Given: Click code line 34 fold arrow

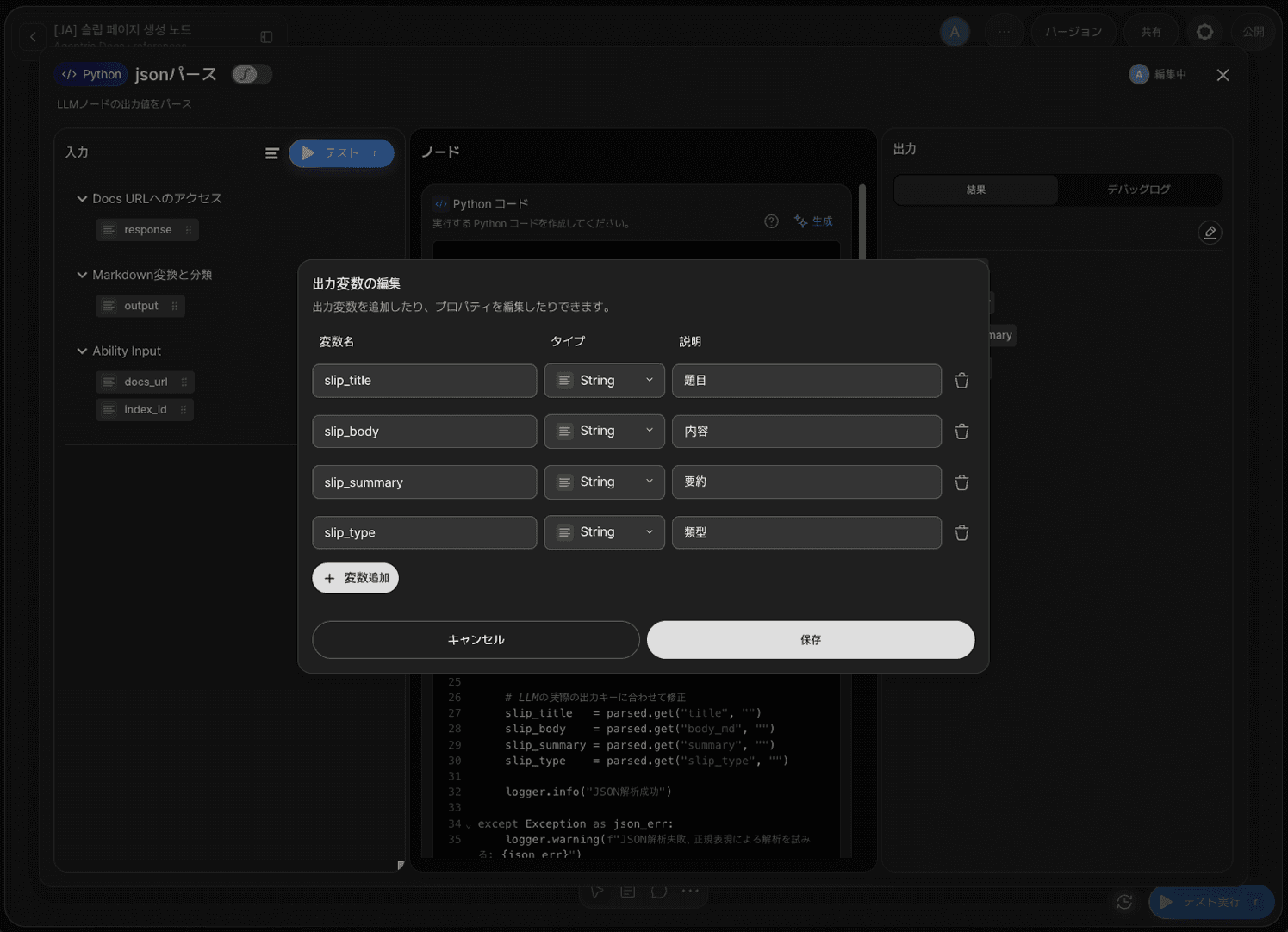Looking at the screenshot, I should [x=469, y=825].
